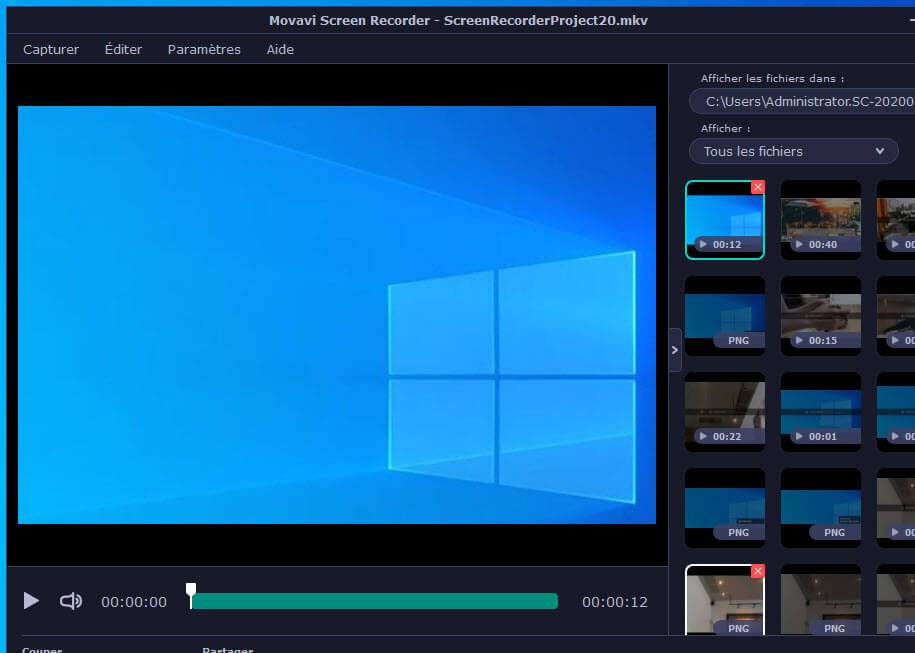Click the total duration 00:00:12
915x653 pixels.
tap(614, 602)
